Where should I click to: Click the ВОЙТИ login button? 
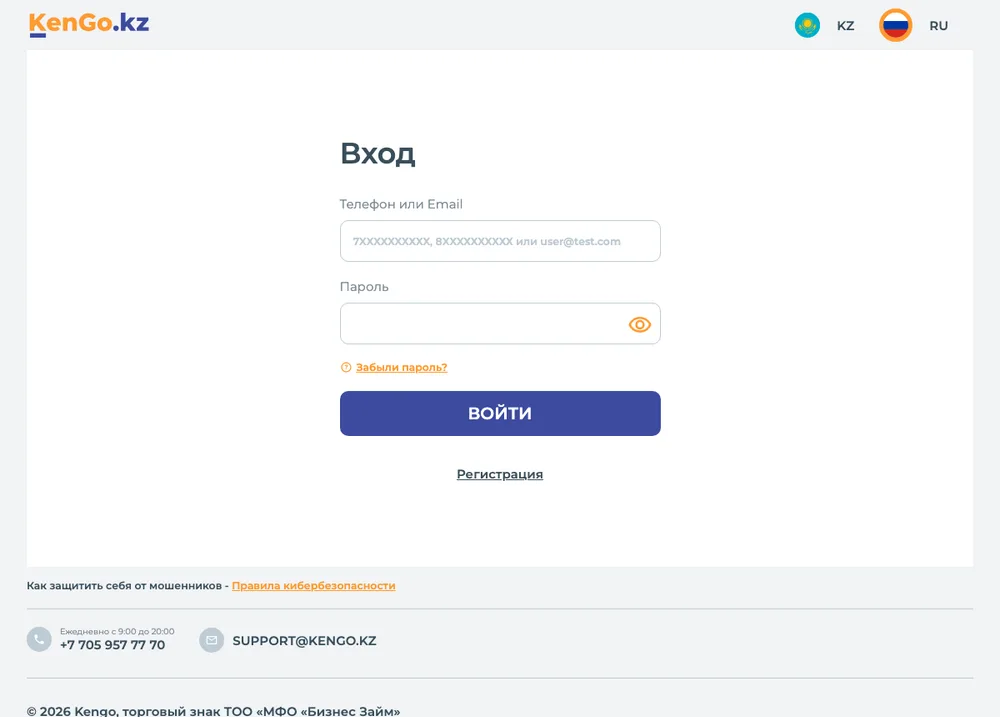[500, 413]
